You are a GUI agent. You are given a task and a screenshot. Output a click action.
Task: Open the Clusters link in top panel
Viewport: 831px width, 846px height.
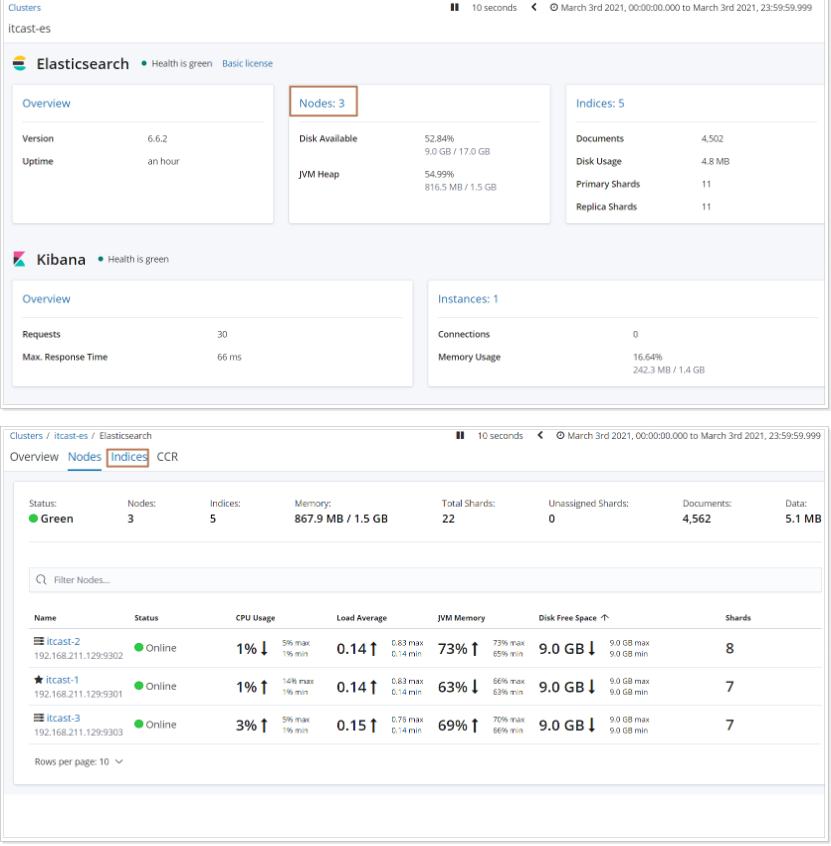(24, 8)
